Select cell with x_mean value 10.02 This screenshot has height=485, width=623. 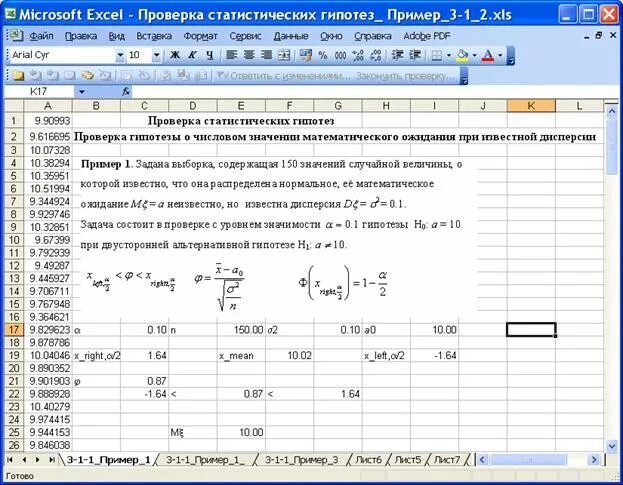[x=289, y=356]
